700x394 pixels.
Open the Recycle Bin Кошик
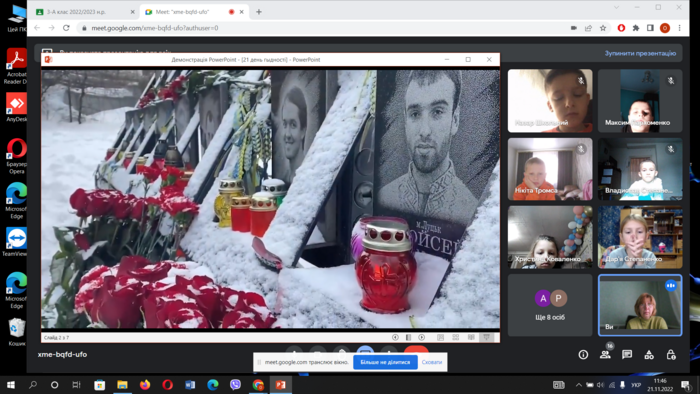click(x=16, y=332)
